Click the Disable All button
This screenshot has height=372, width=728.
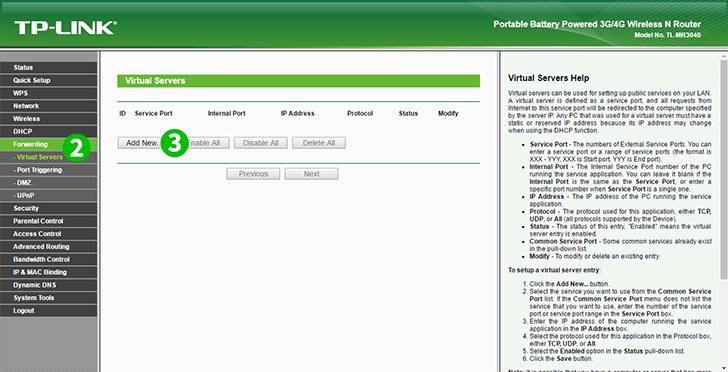pyautogui.click(x=260, y=143)
